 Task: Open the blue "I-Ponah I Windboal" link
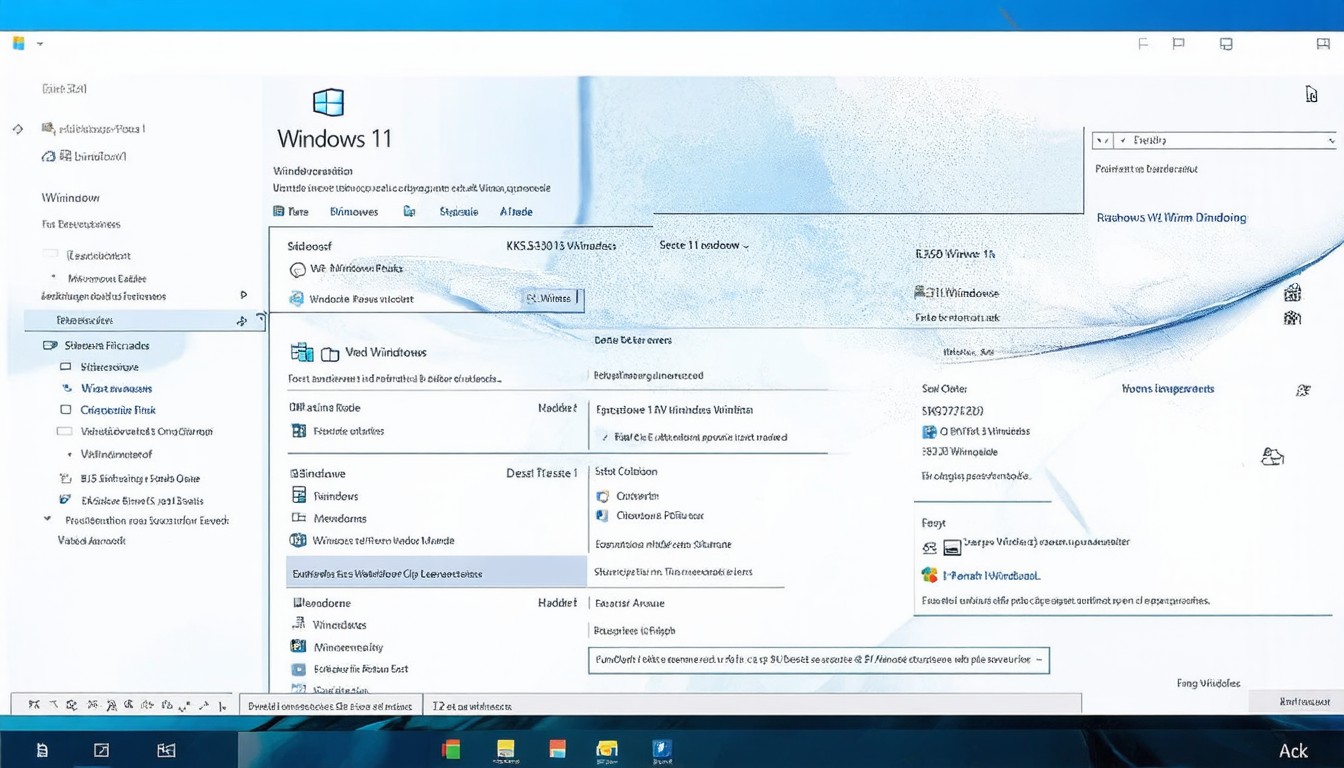pyautogui.click(x=994, y=576)
